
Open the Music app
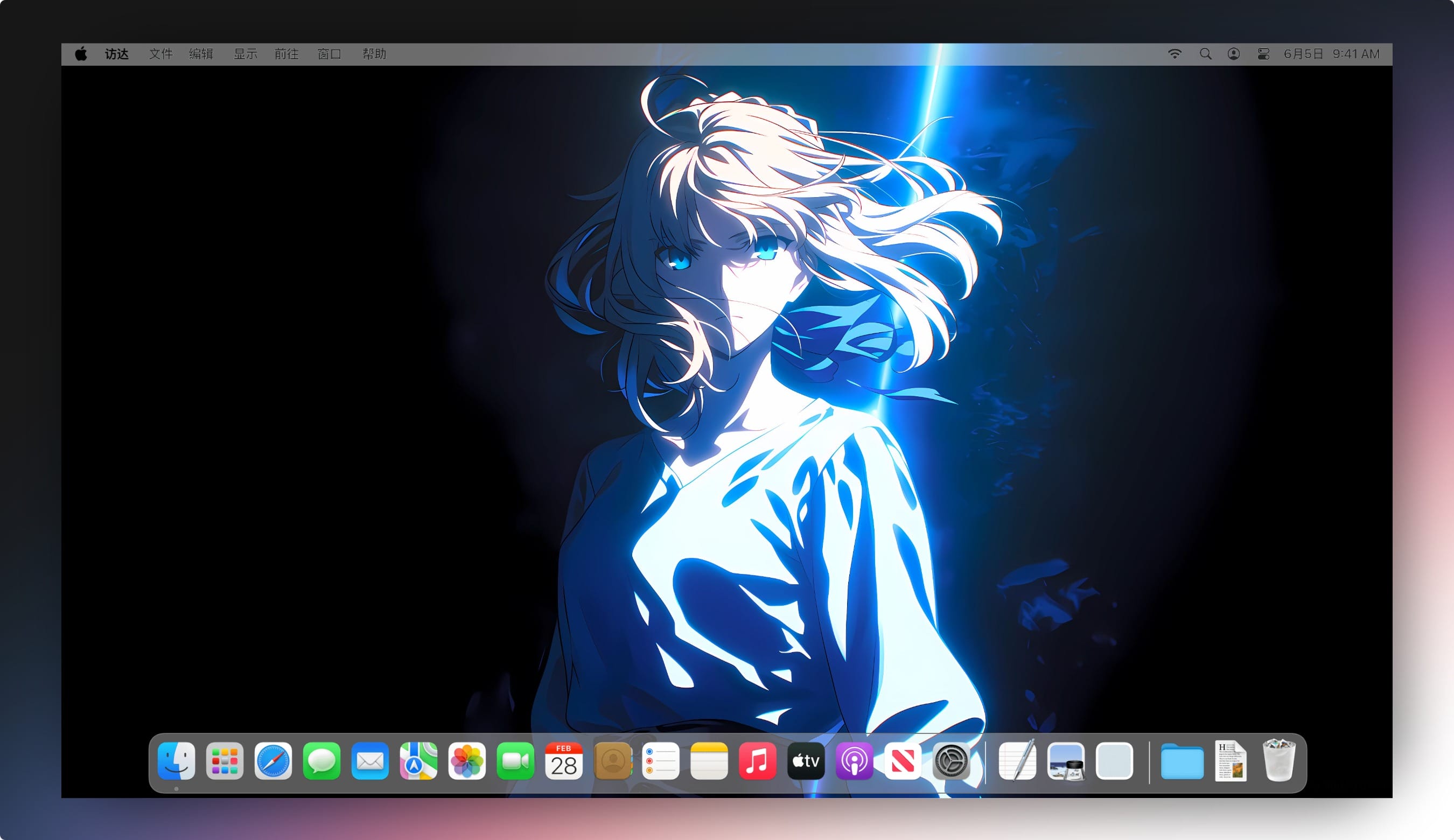tap(757, 761)
